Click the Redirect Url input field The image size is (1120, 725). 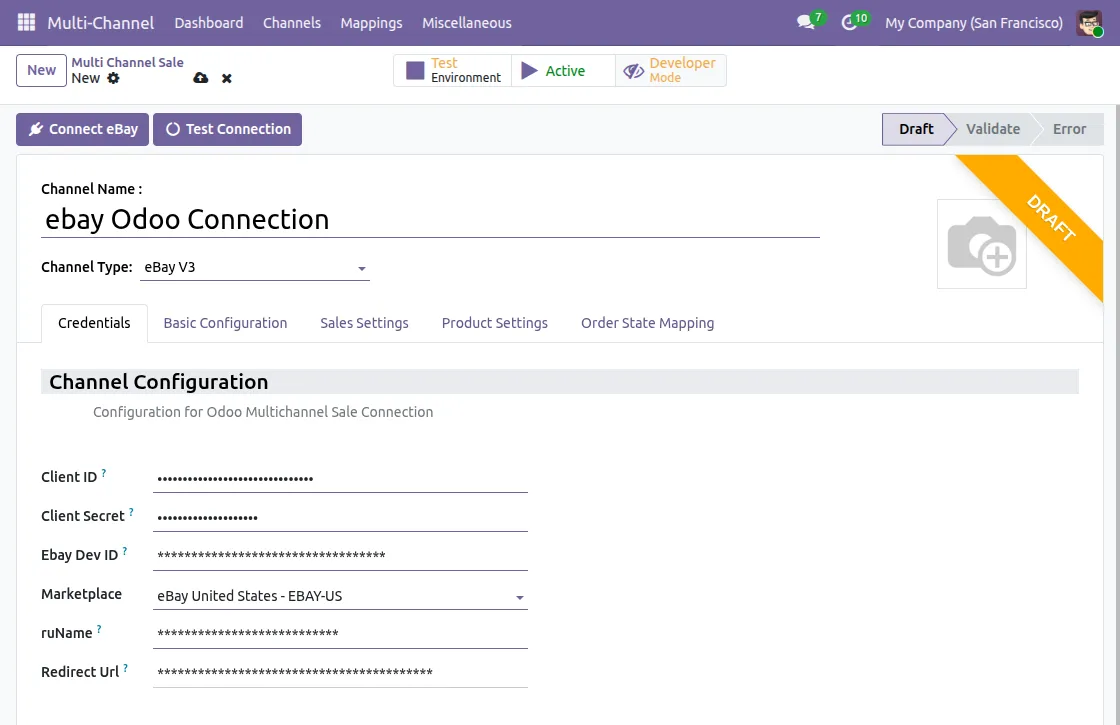(x=341, y=672)
